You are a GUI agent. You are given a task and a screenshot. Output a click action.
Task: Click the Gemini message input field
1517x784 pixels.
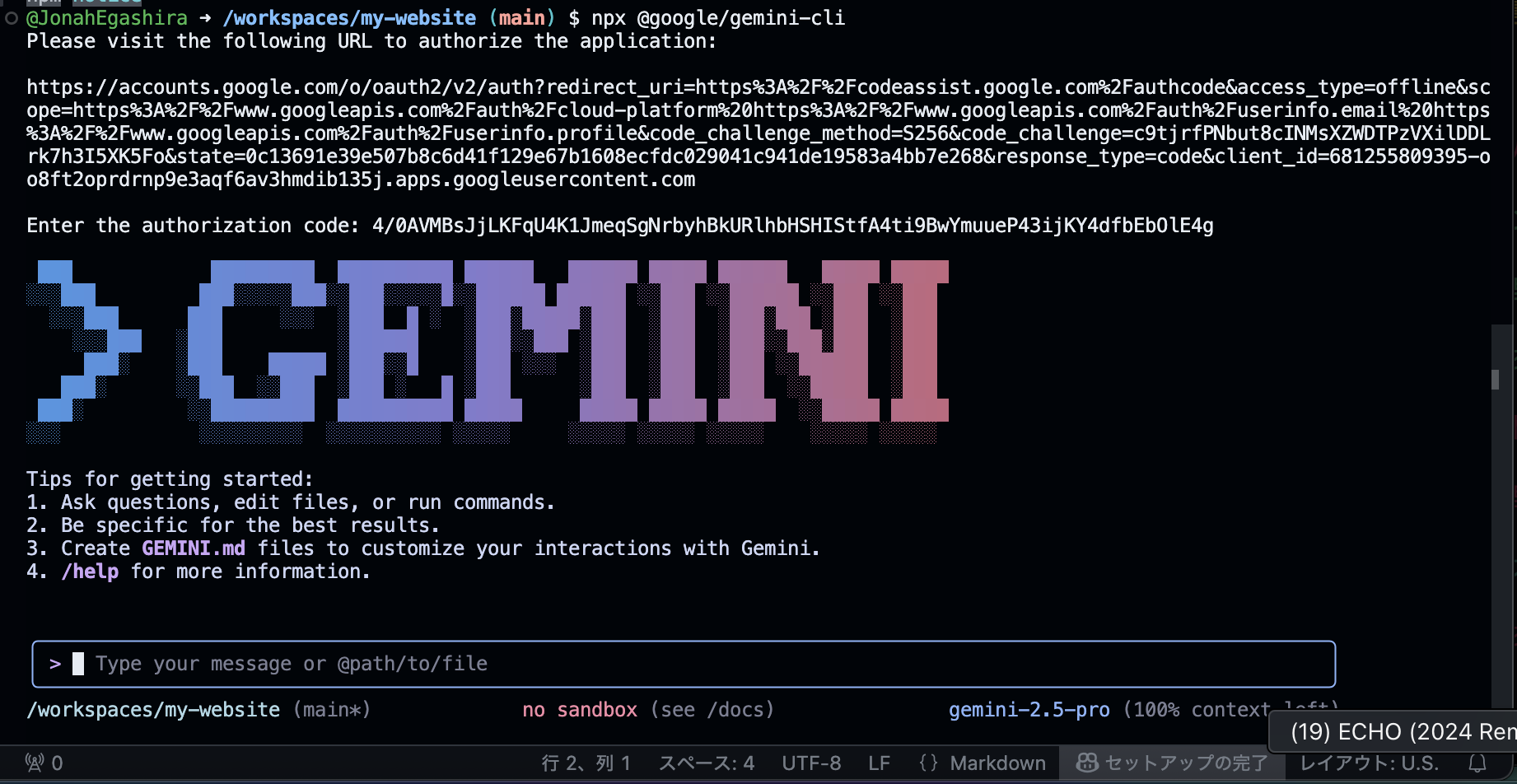click(x=684, y=664)
